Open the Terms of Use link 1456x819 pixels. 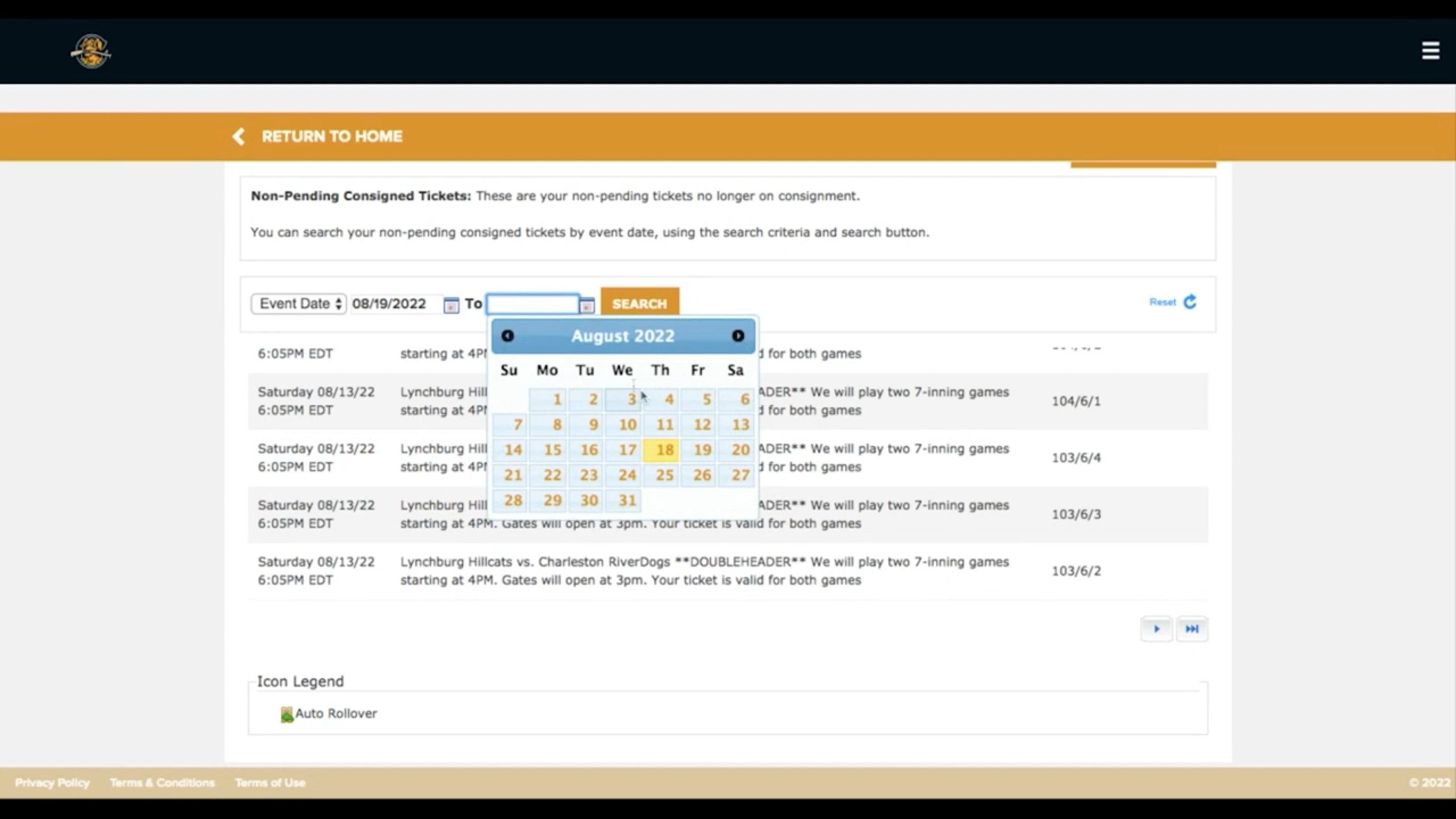270,783
